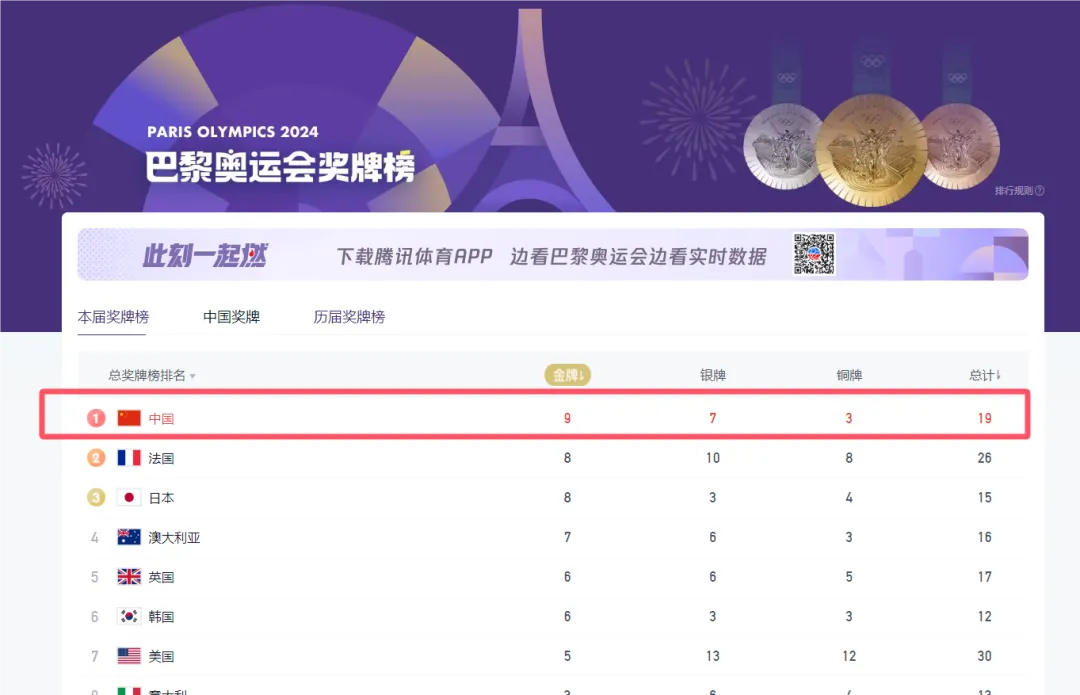Sort the table by 金牌 column
The height and width of the screenshot is (695, 1080).
pos(567,375)
